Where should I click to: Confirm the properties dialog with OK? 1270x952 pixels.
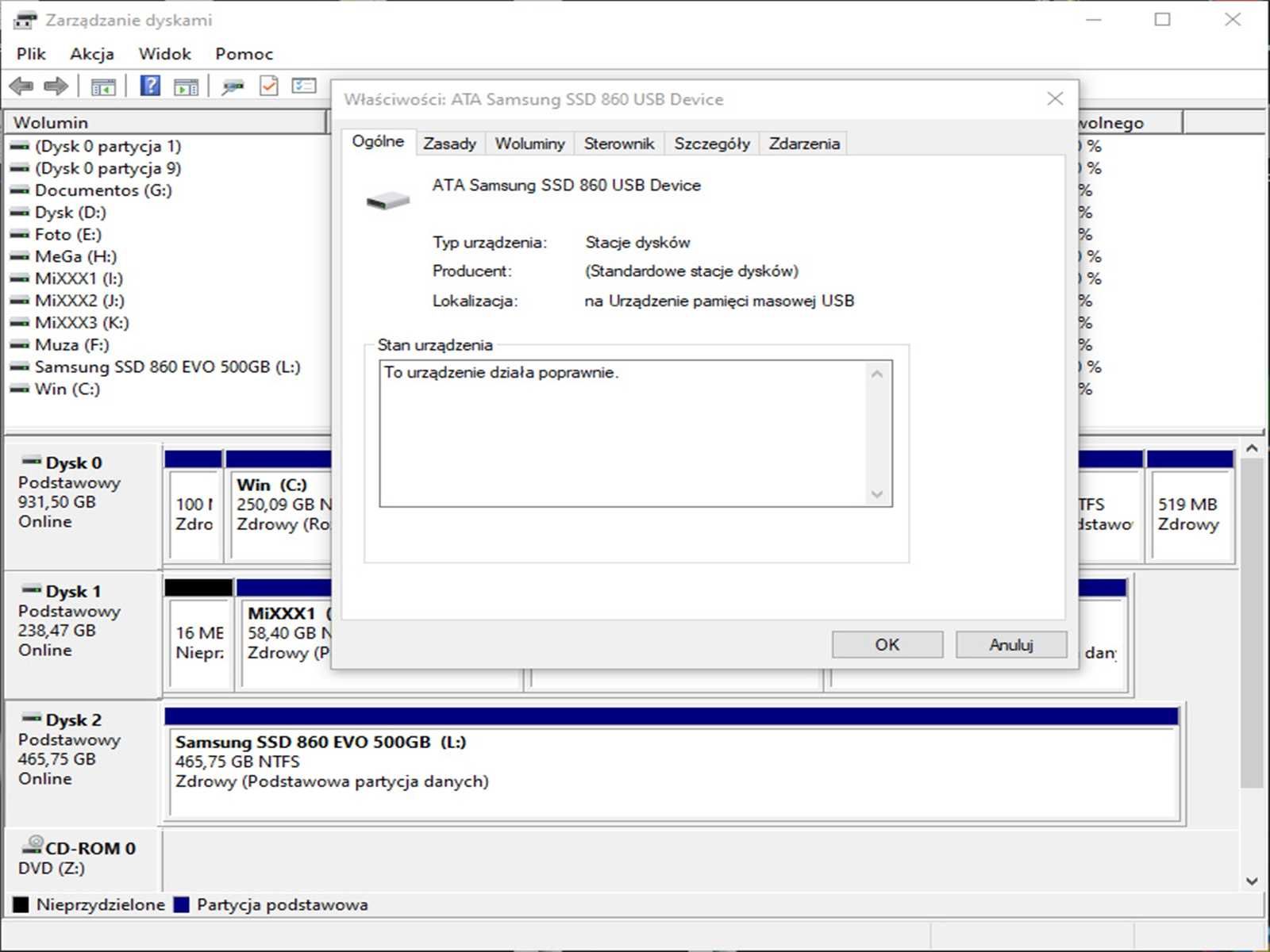click(x=887, y=644)
